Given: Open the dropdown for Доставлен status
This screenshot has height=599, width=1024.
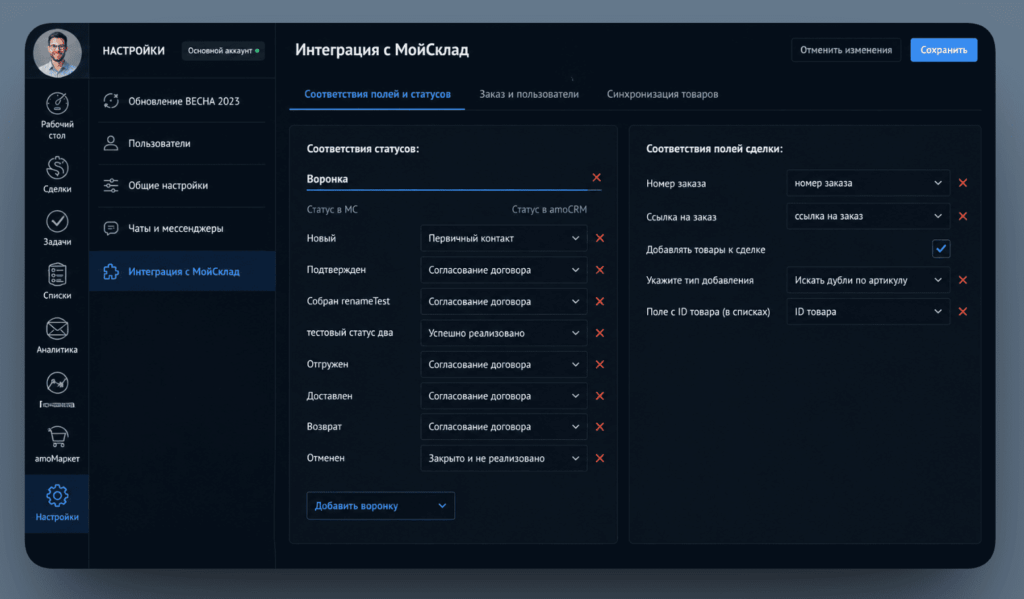Looking at the screenshot, I should 503,396.
